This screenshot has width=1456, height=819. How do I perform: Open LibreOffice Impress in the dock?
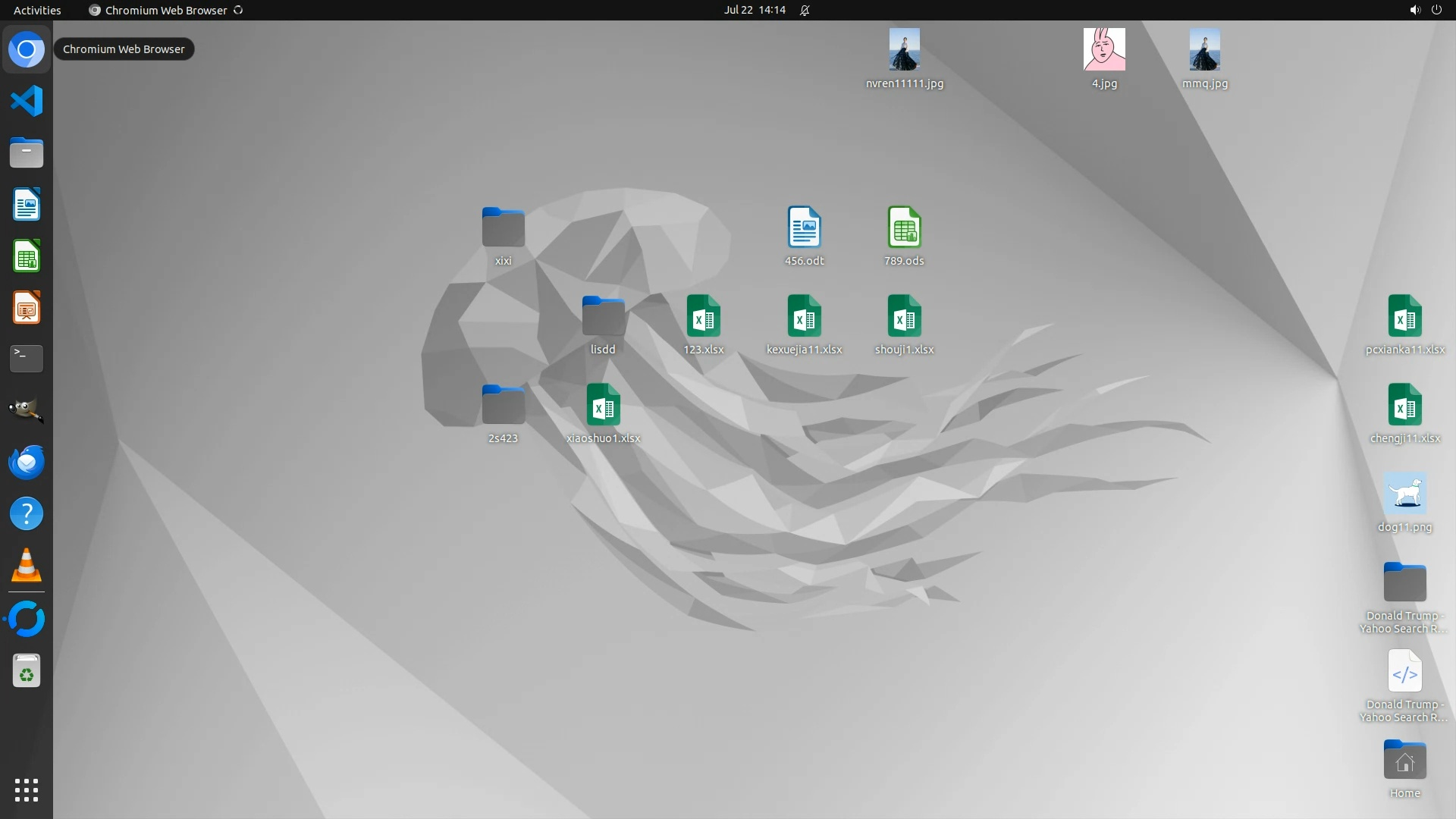click(27, 308)
